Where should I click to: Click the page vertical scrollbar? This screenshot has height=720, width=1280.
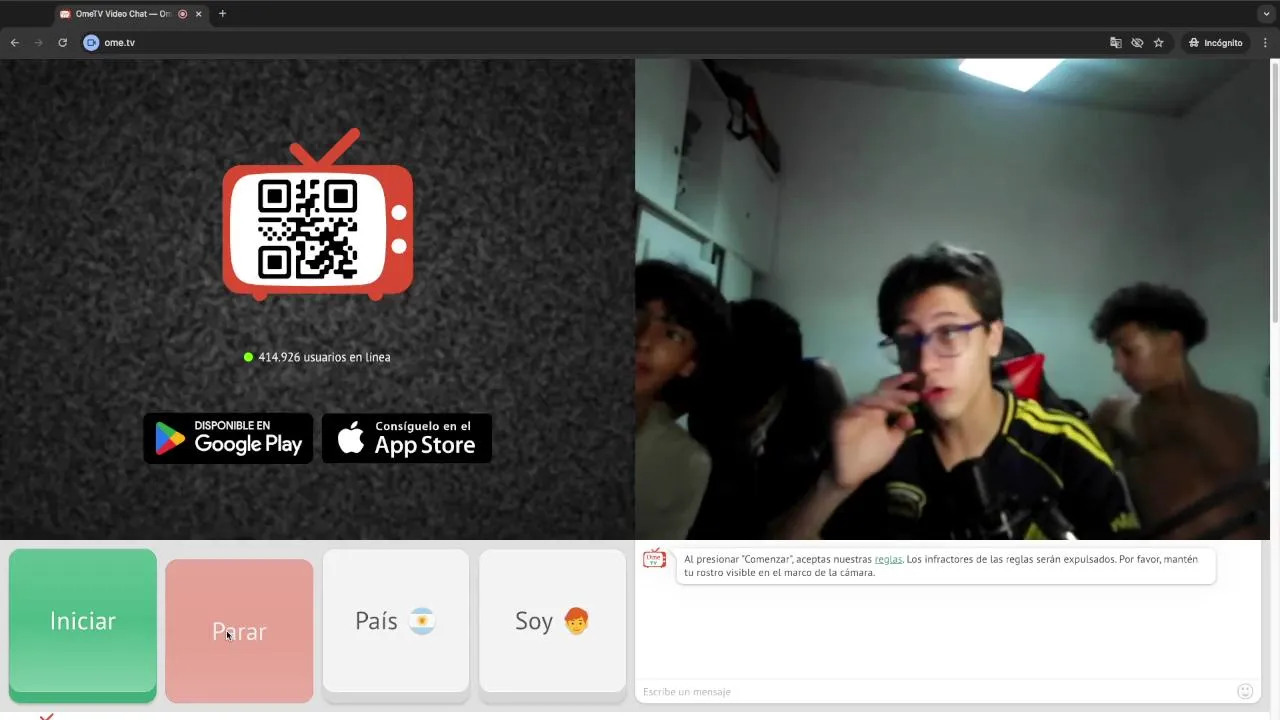tap(1274, 190)
